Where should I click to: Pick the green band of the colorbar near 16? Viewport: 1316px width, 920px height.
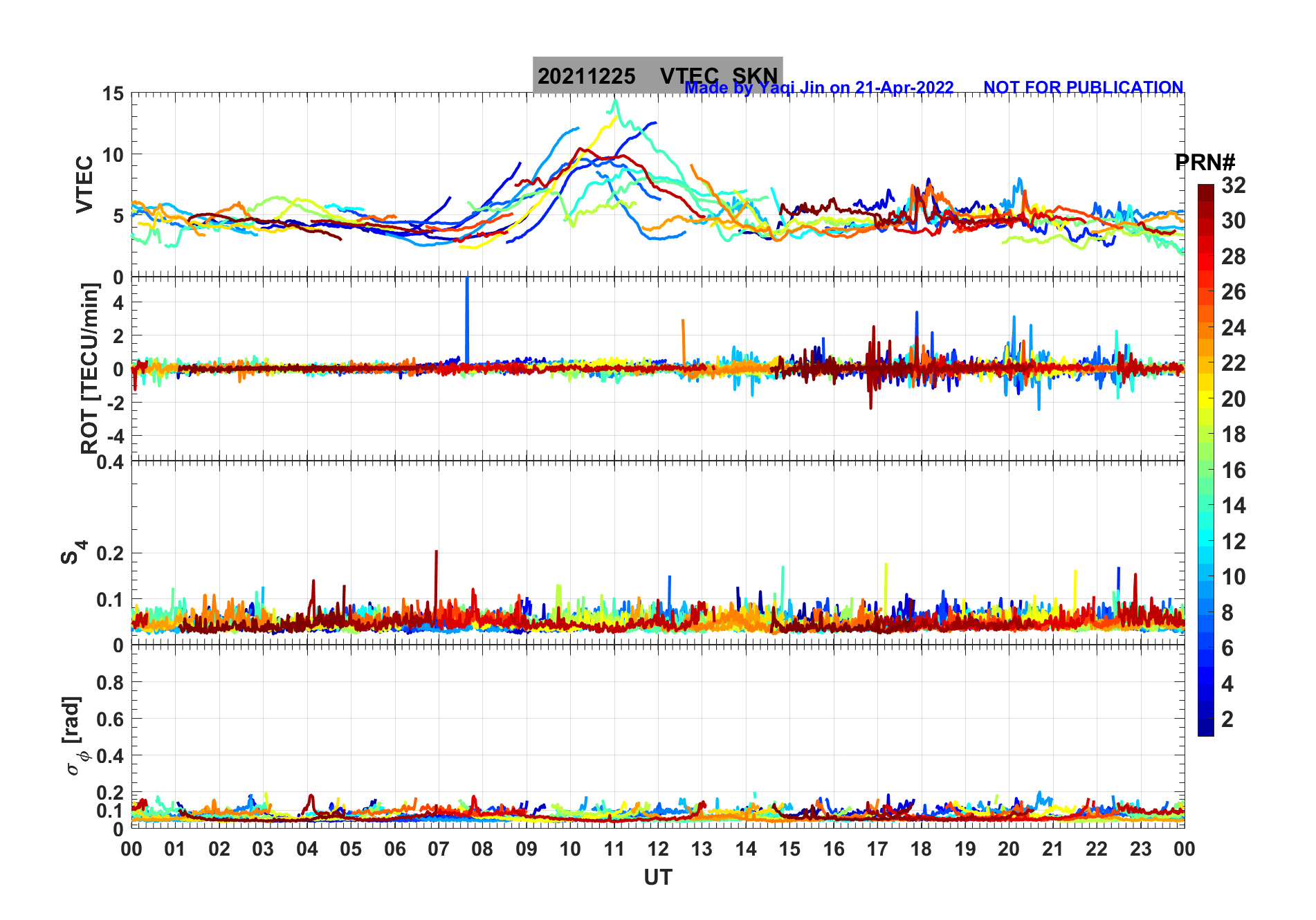(1206, 470)
